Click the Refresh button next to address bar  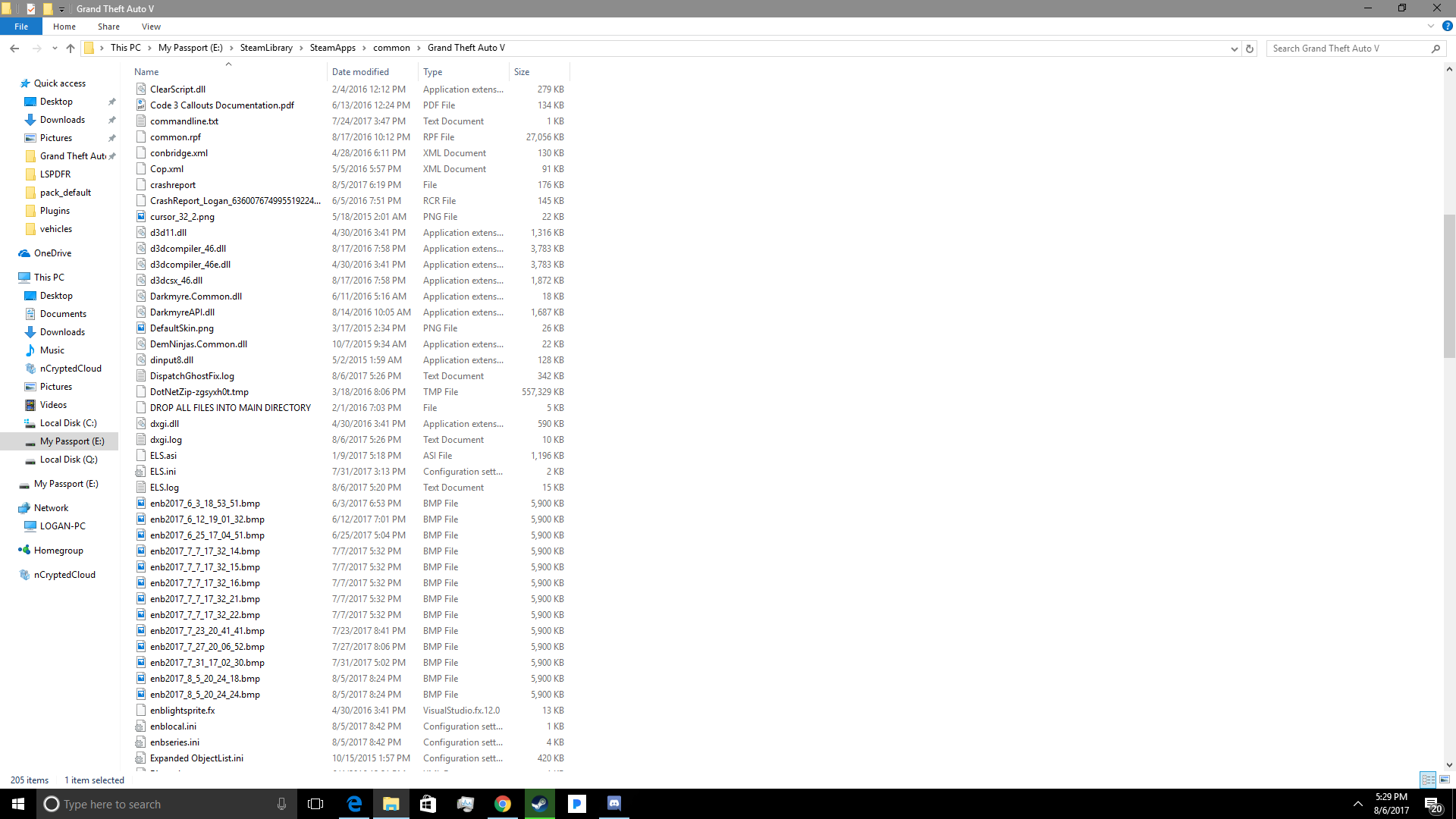tap(1250, 48)
